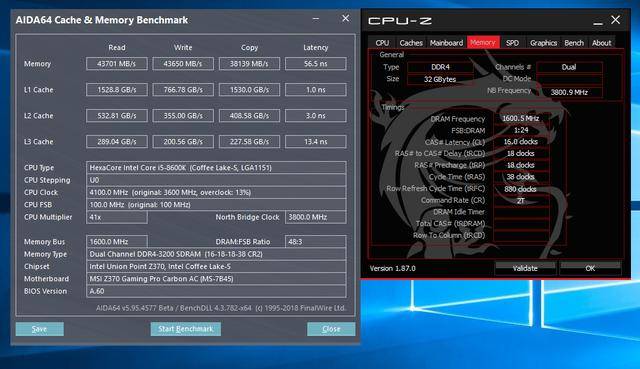Open the Caches tab
The width and height of the screenshot is (640, 369).
[411, 42]
